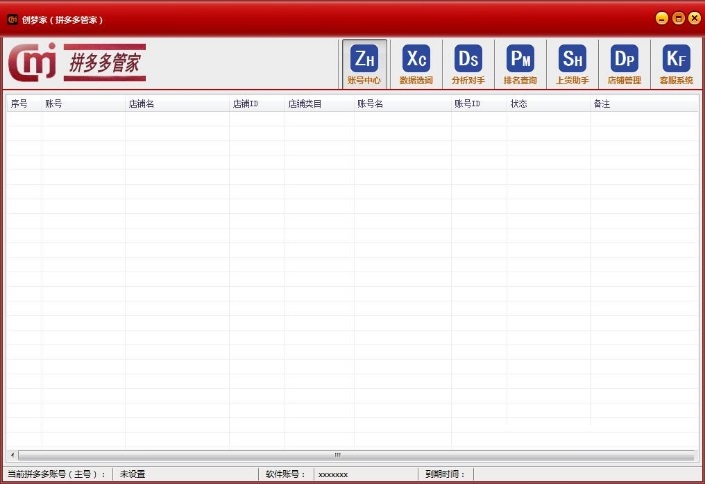Sort by 账号ID column header
Image resolution: width=705 pixels, height=484 pixels.
click(479, 104)
